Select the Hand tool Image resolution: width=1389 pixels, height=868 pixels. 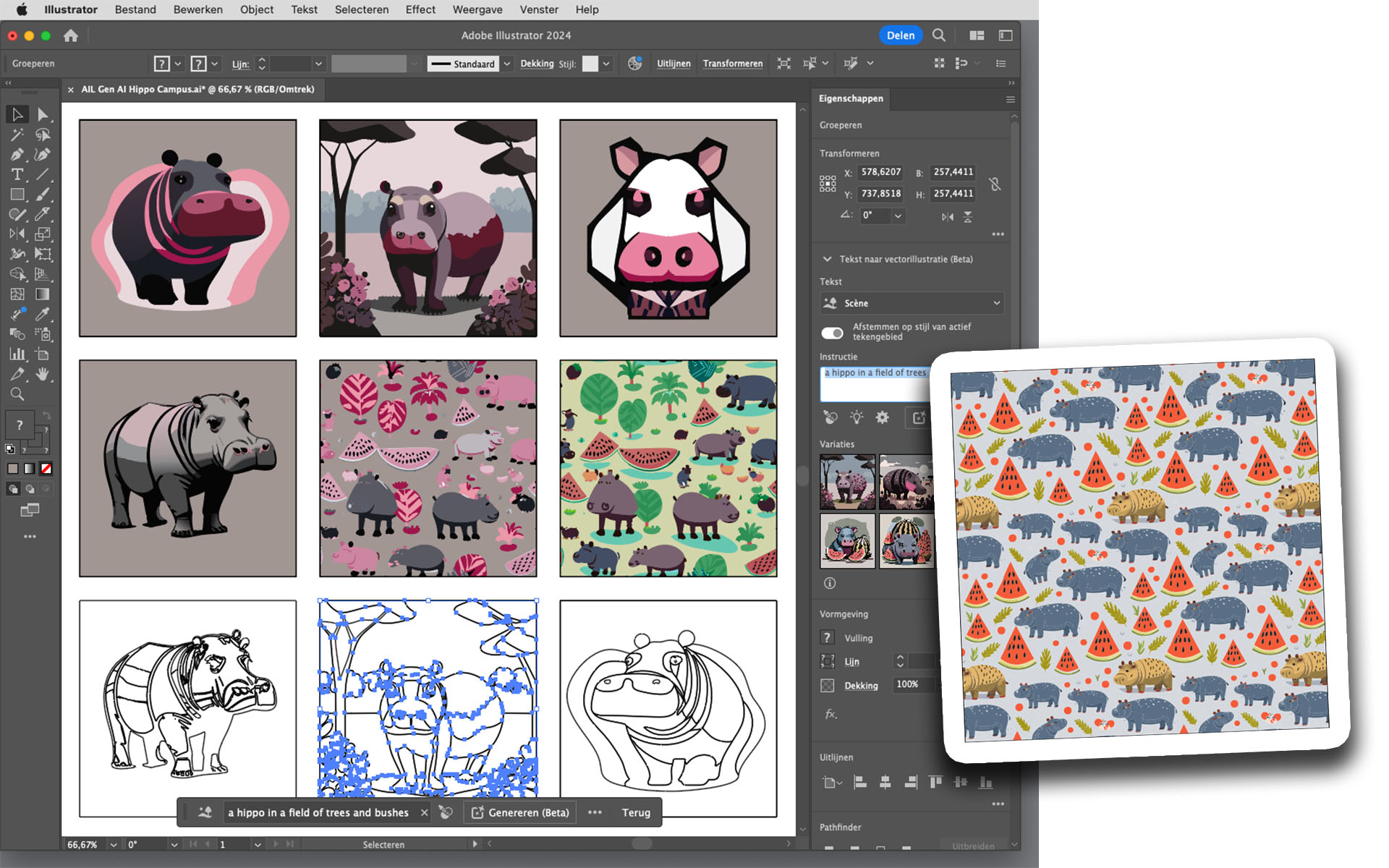pos(43,374)
